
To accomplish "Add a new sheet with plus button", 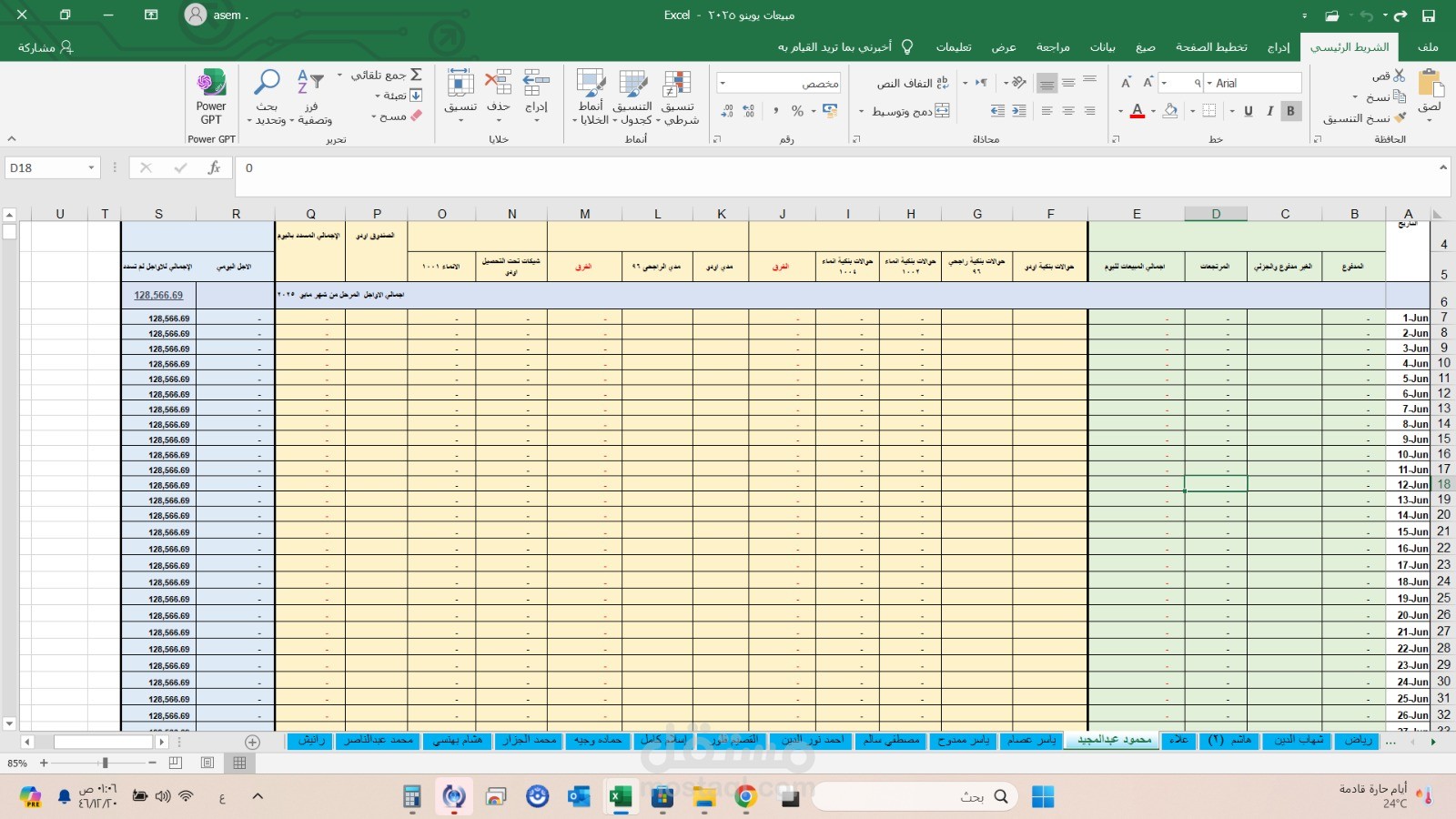I will click(x=253, y=743).
